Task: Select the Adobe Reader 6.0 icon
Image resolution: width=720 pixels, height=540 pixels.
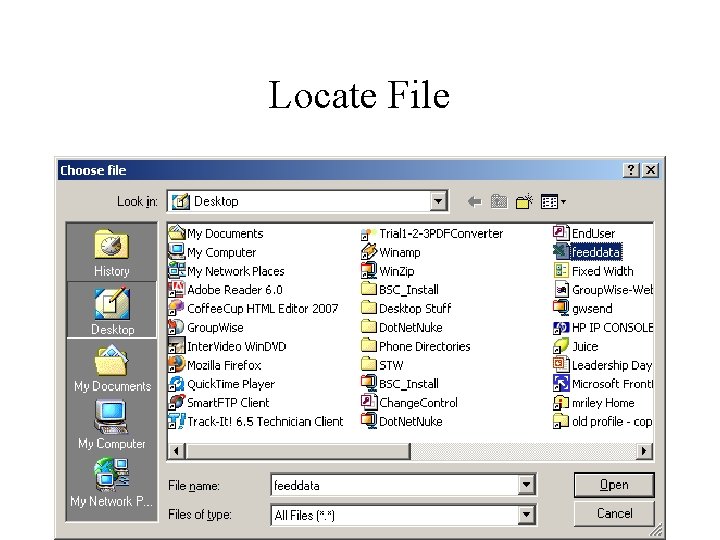Action: (176, 289)
